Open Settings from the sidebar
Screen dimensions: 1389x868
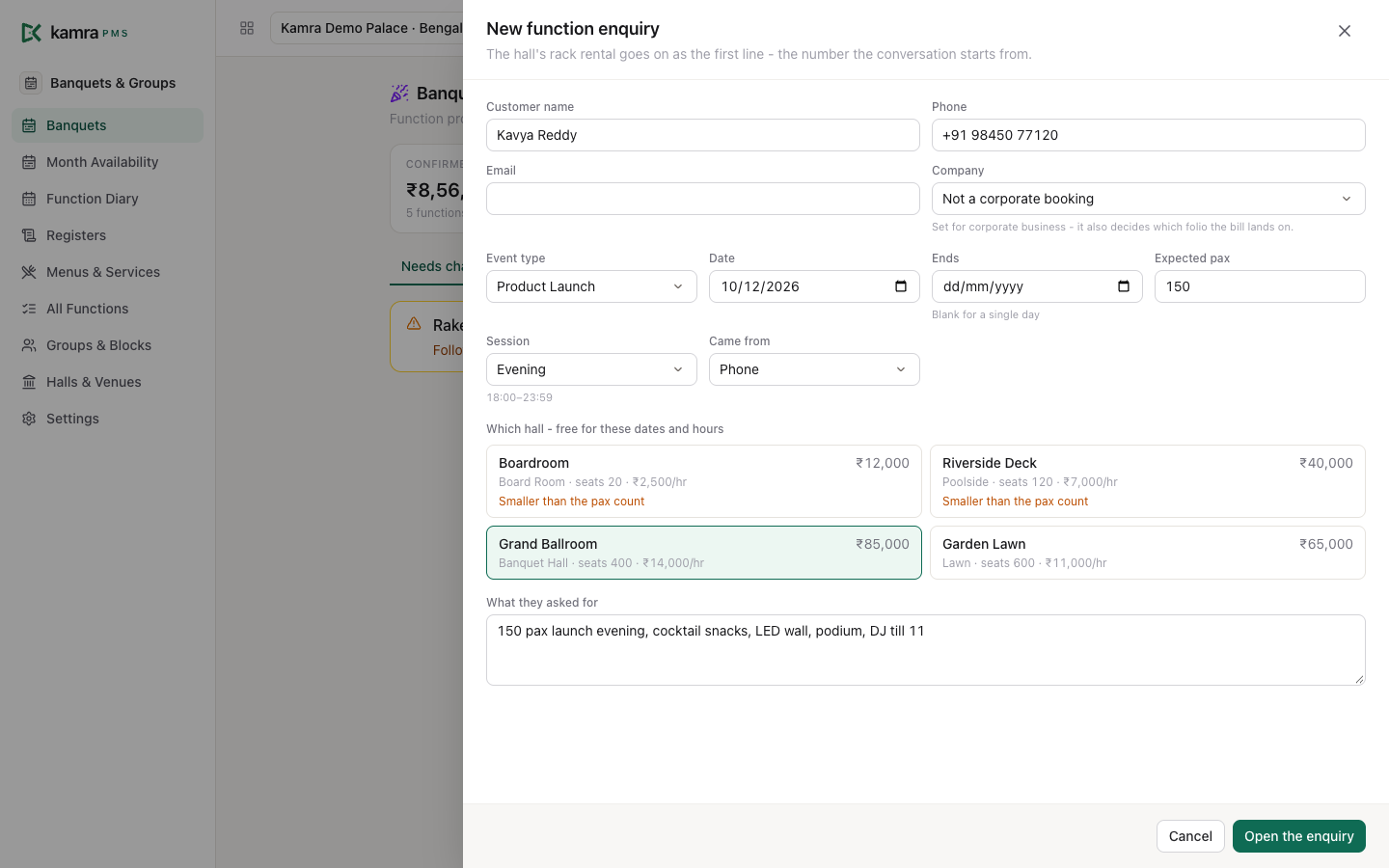point(107,419)
